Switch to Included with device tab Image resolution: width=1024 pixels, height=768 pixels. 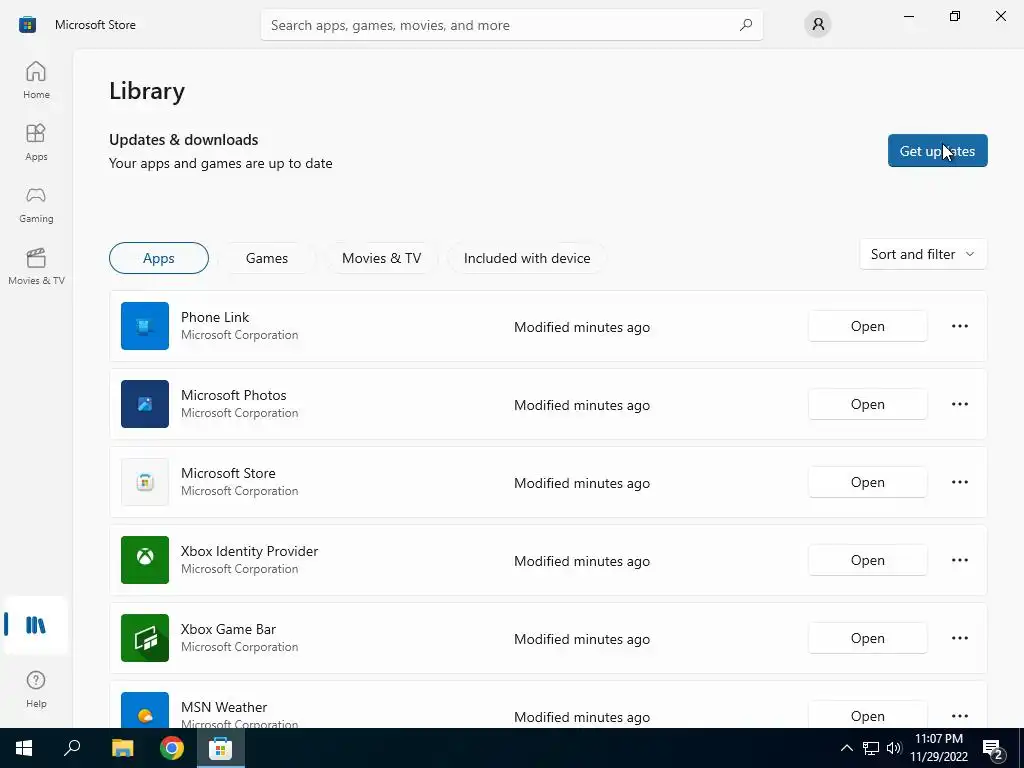coord(527,258)
